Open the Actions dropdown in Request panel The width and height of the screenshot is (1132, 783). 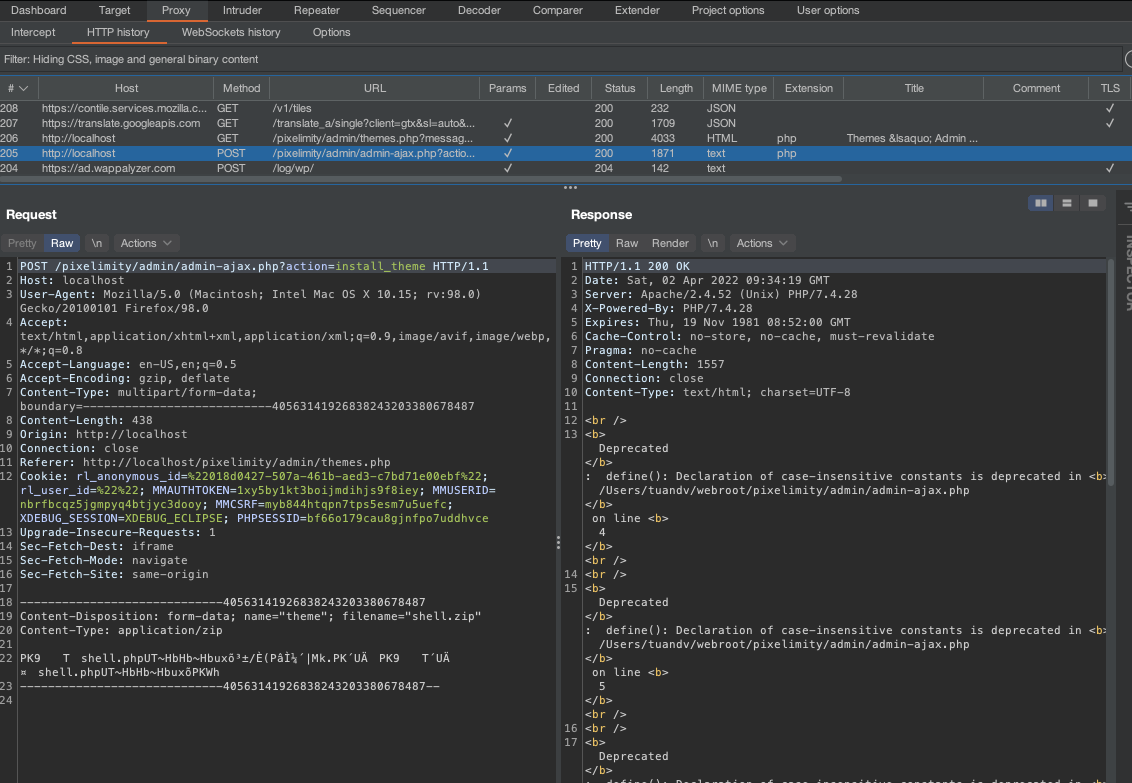click(145, 243)
